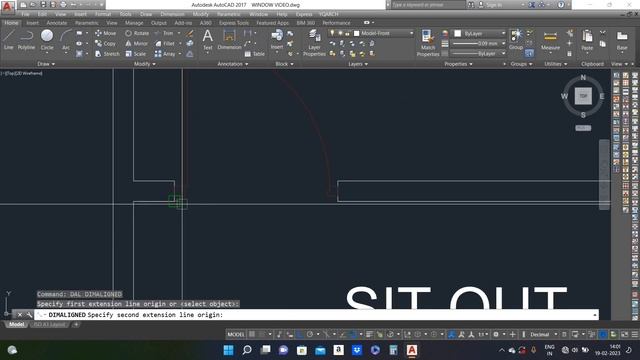The width and height of the screenshot is (640, 360).
Task: Expand the Modify panel
Action: 144,64
